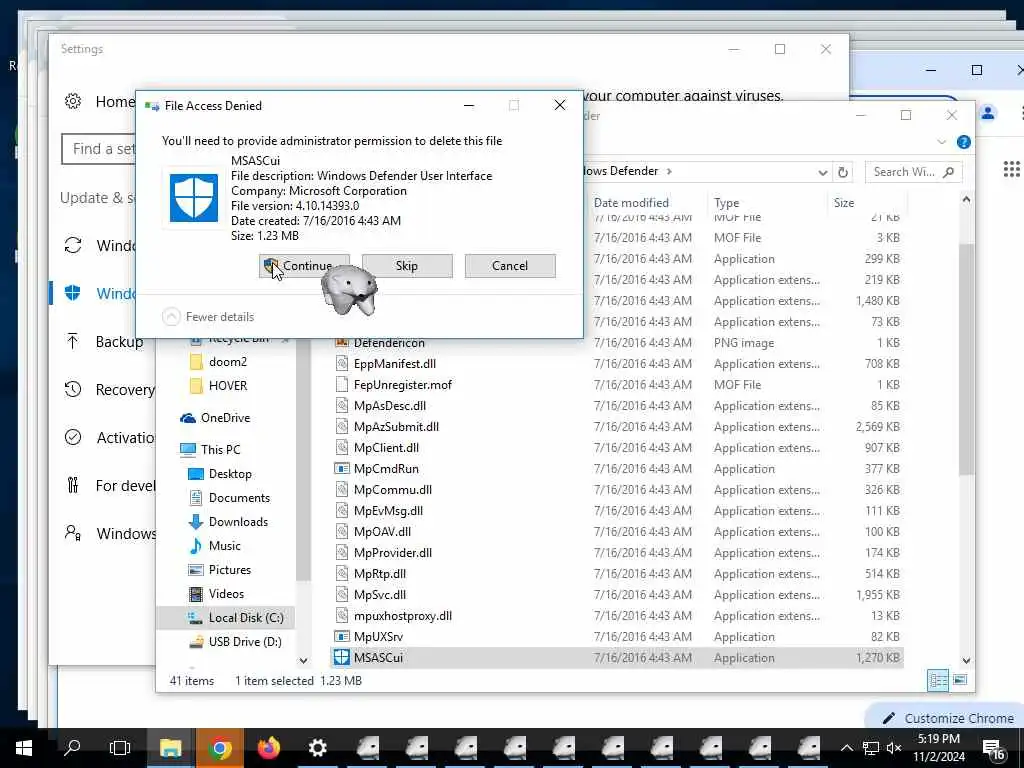This screenshot has width=1024, height=768.
Task: Select the MSASCui application file
Action: [617, 658]
